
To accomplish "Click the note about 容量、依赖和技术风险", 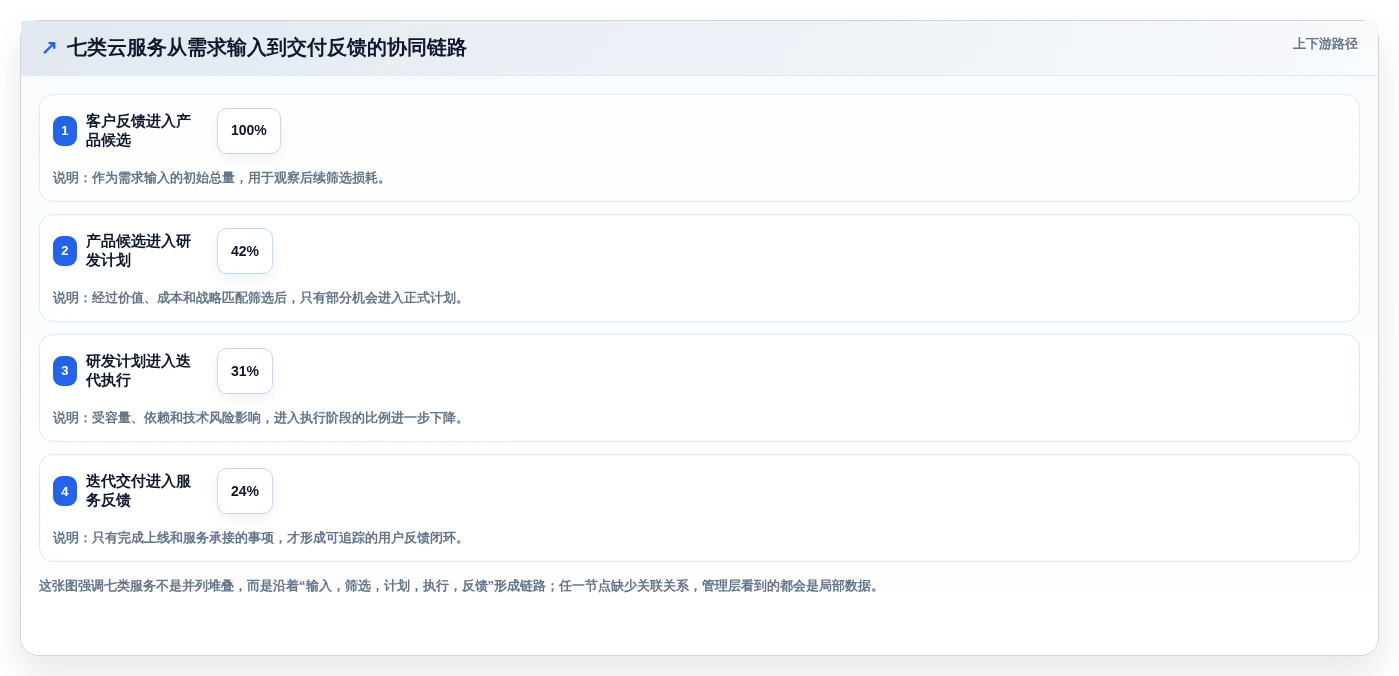I will [x=260, y=418].
